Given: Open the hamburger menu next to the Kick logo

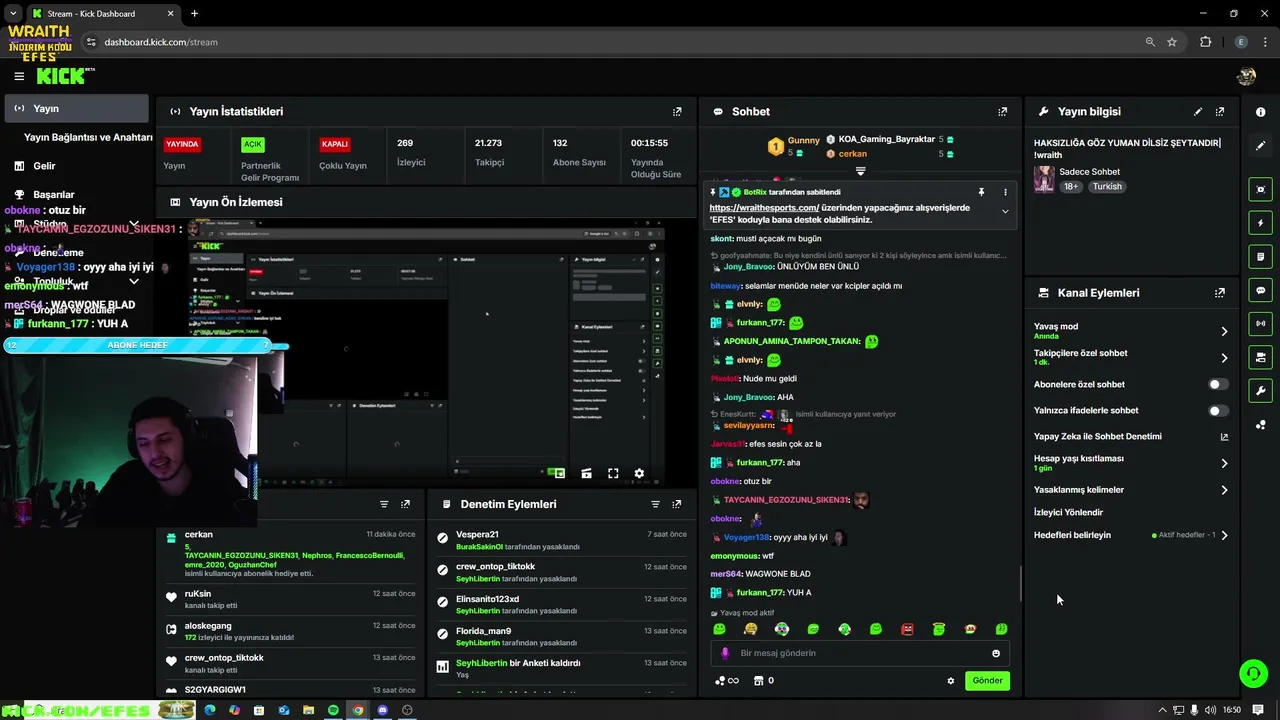Looking at the screenshot, I should click(19, 76).
